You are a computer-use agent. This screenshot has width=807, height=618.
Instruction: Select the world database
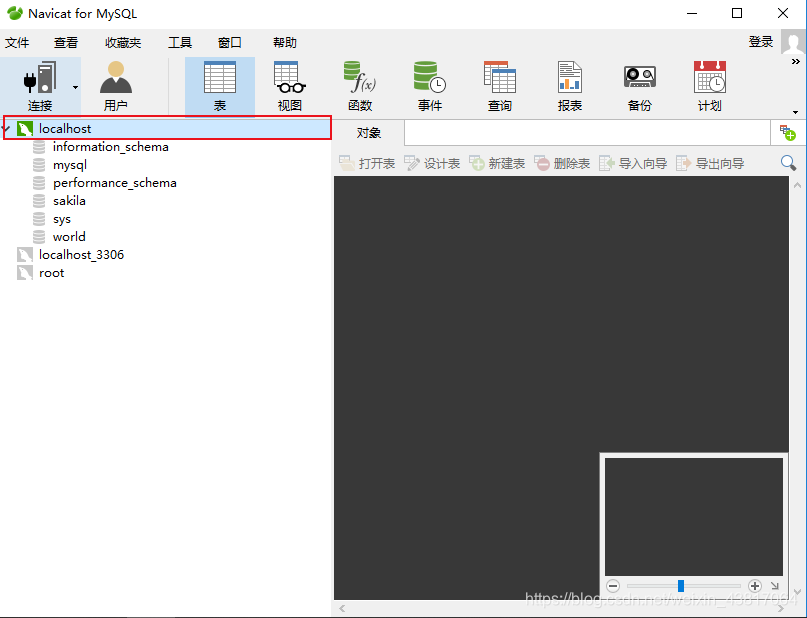69,237
